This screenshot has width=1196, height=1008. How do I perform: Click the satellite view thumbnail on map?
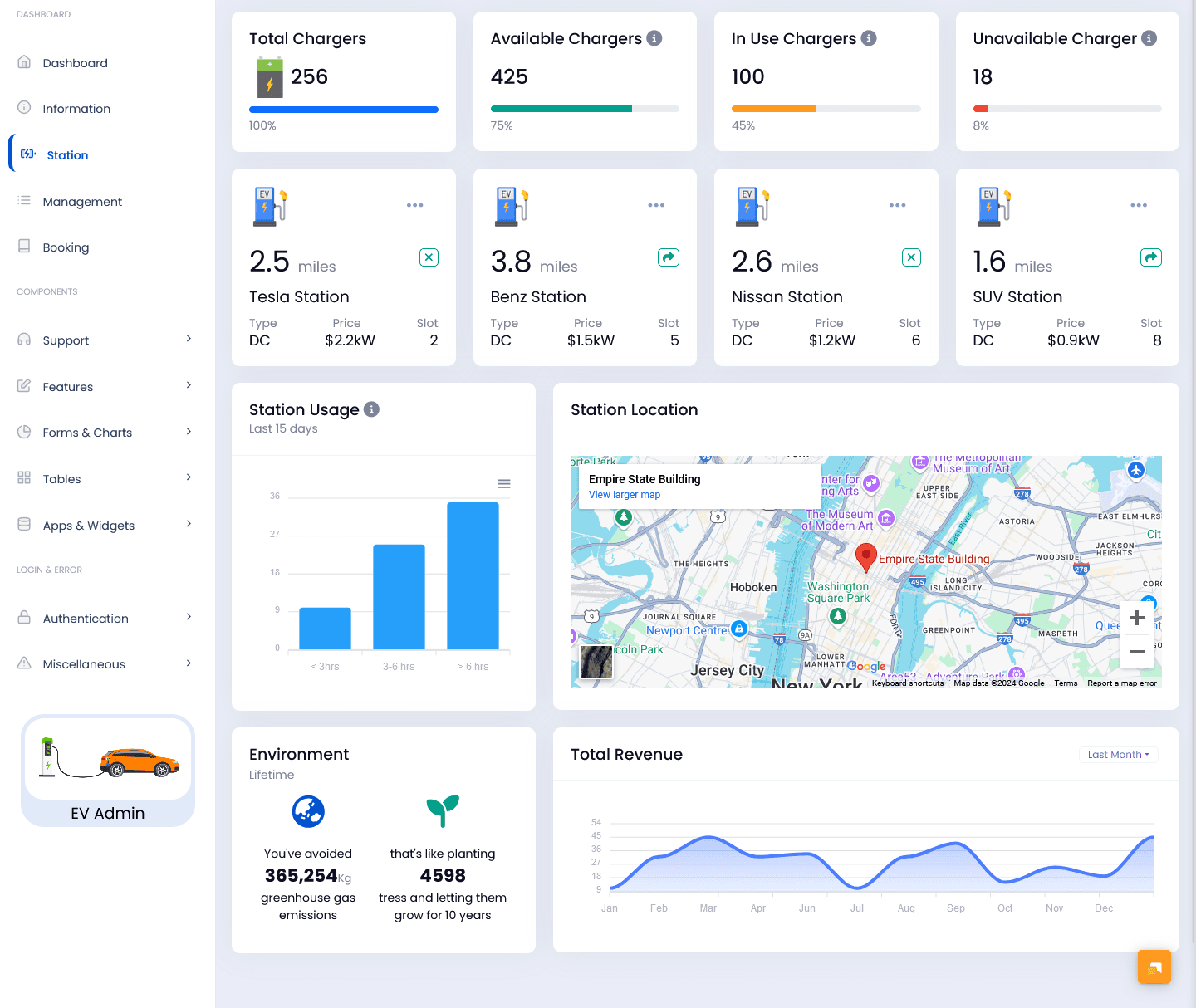click(596, 662)
